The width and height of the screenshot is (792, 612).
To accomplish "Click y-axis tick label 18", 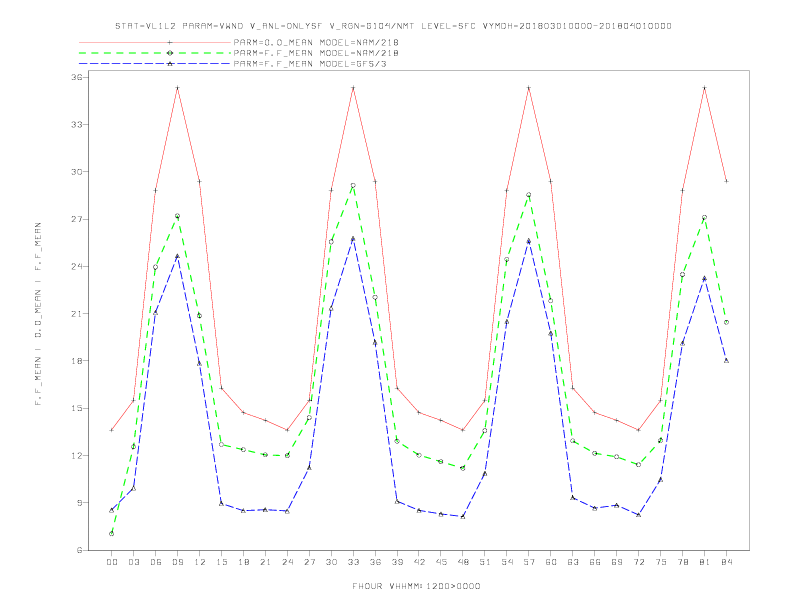I will coord(77,361).
